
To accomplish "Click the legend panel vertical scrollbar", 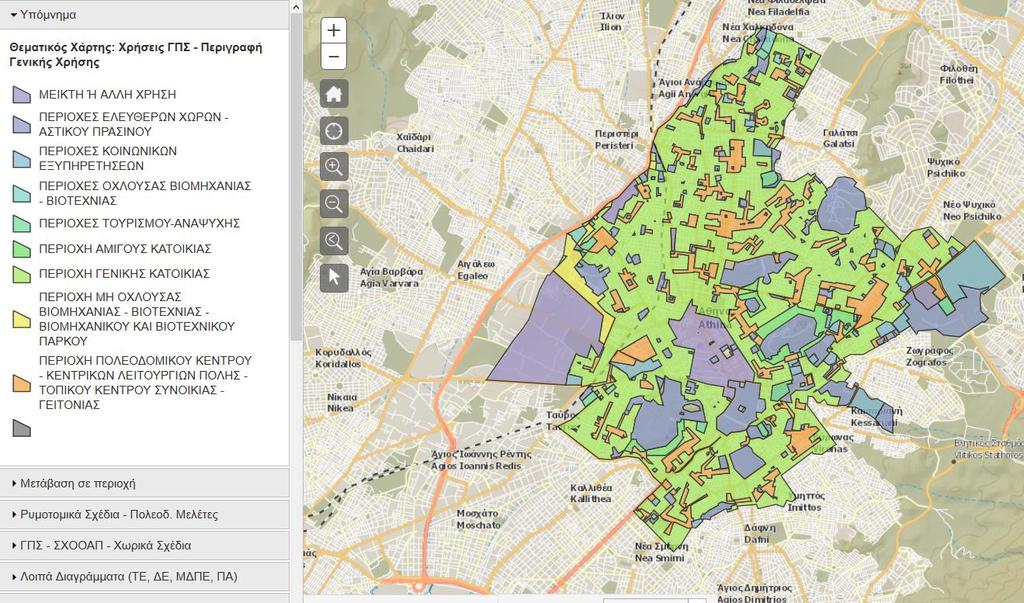I will [295, 176].
